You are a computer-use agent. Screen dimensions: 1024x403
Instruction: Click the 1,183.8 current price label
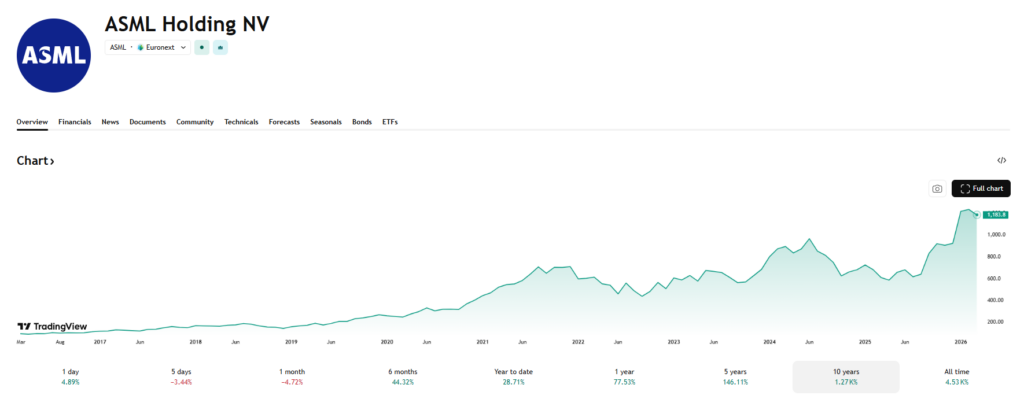tap(995, 215)
